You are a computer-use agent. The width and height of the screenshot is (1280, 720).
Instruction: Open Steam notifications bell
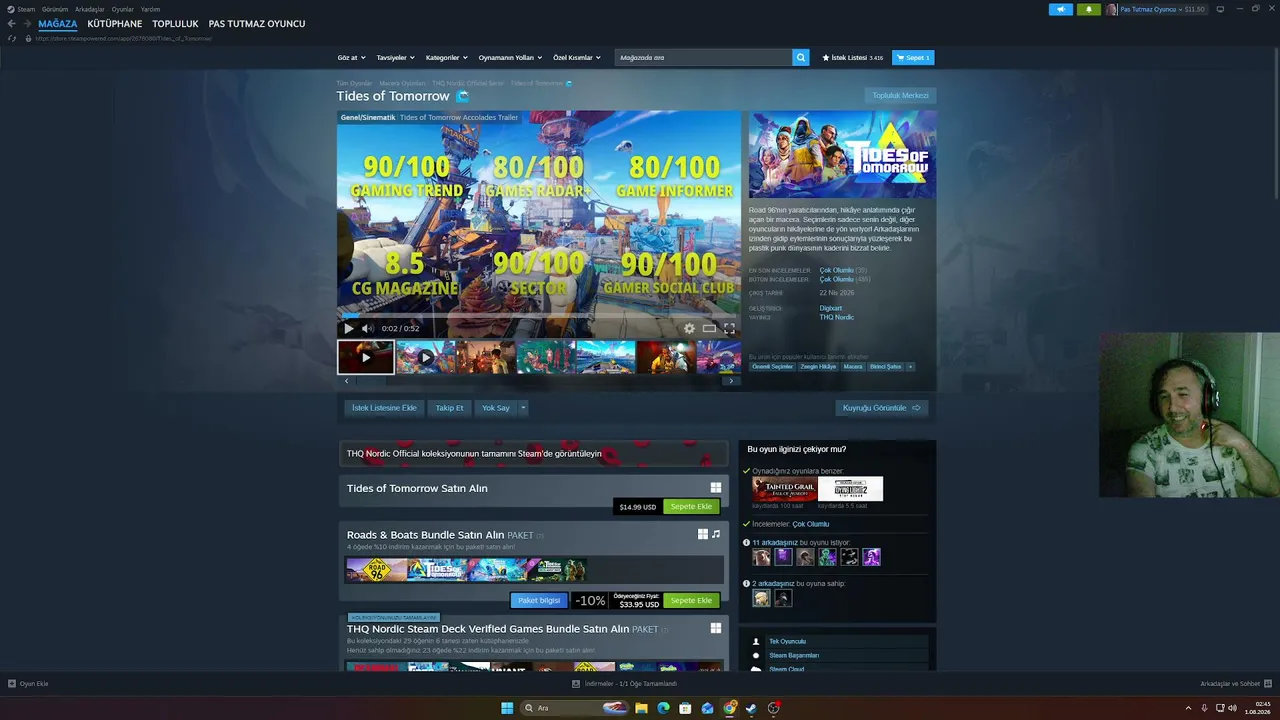(x=1089, y=9)
